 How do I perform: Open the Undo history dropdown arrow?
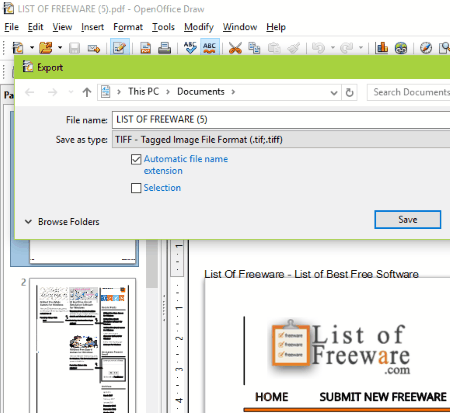(x=333, y=48)
